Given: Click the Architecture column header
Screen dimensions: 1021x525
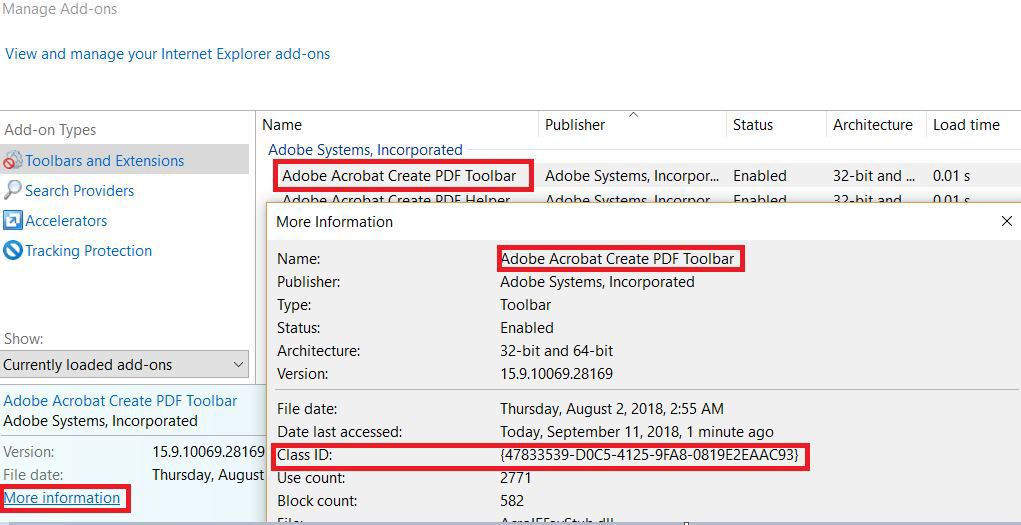Looking at the screenshot, I should pyautogui.click(x=872, y=125).
